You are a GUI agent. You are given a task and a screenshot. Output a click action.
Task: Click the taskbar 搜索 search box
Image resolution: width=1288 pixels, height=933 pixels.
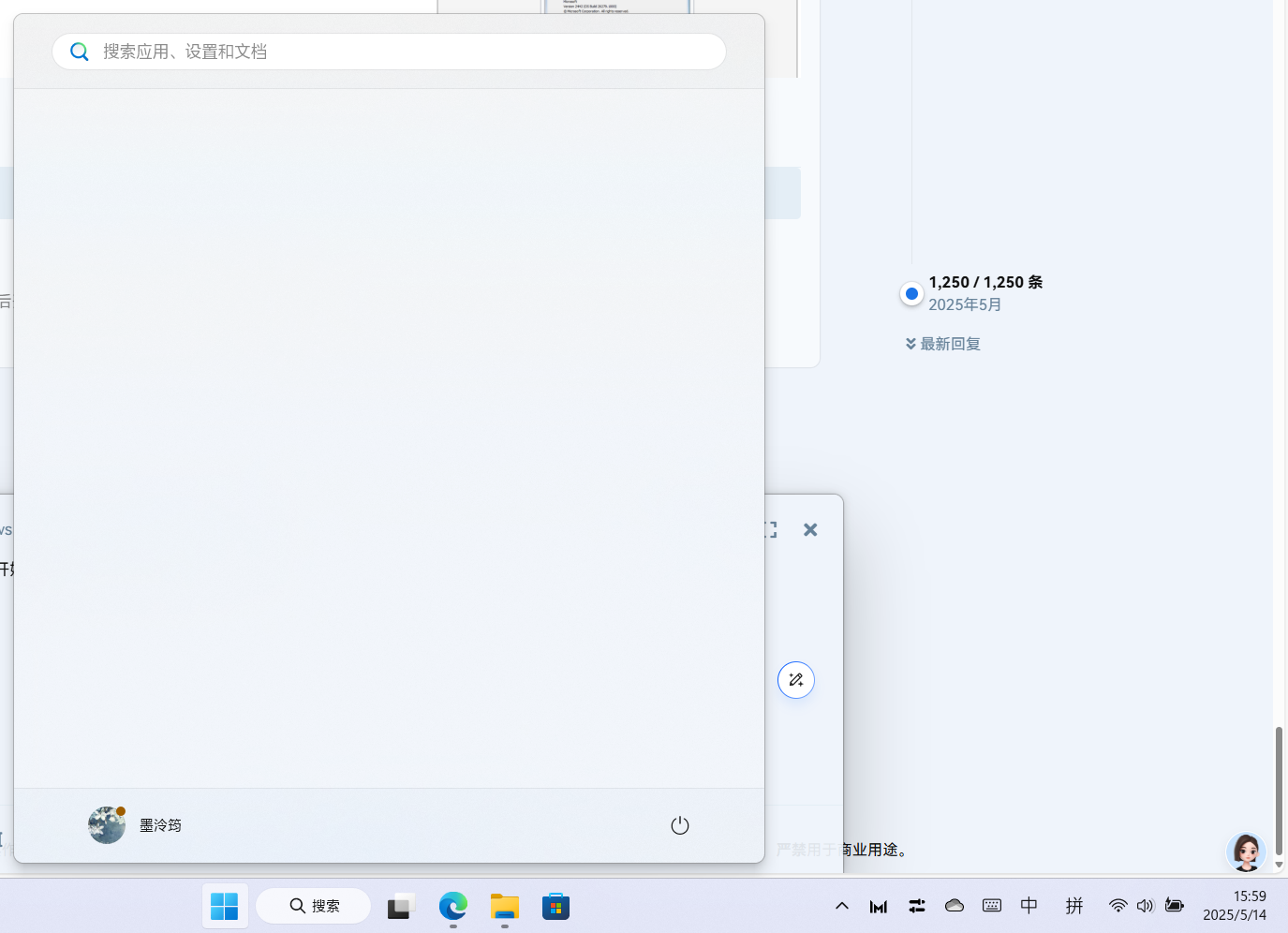[x=314, y=906]
